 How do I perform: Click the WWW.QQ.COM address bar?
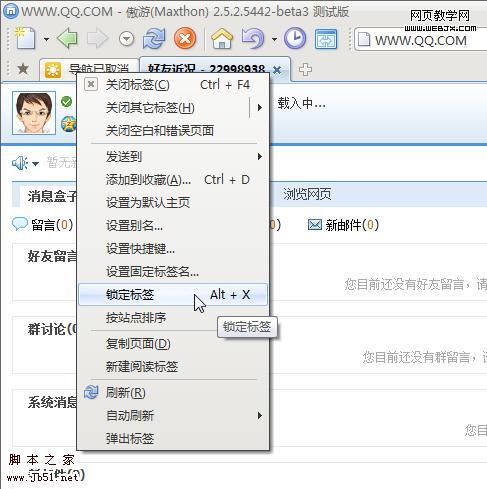click(x=421, y=40)
